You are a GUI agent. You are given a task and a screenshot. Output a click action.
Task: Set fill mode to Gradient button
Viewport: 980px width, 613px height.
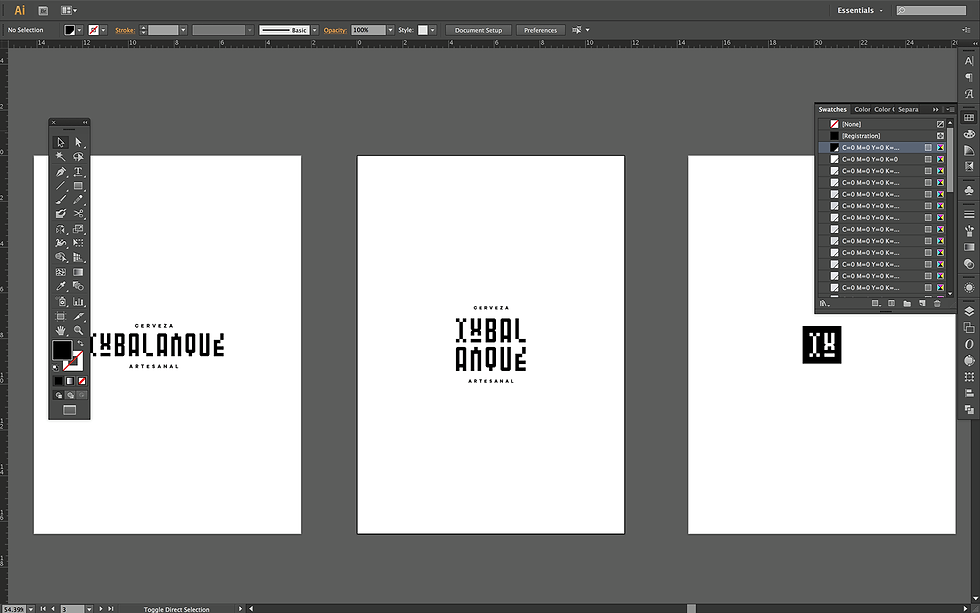point(70,381)
